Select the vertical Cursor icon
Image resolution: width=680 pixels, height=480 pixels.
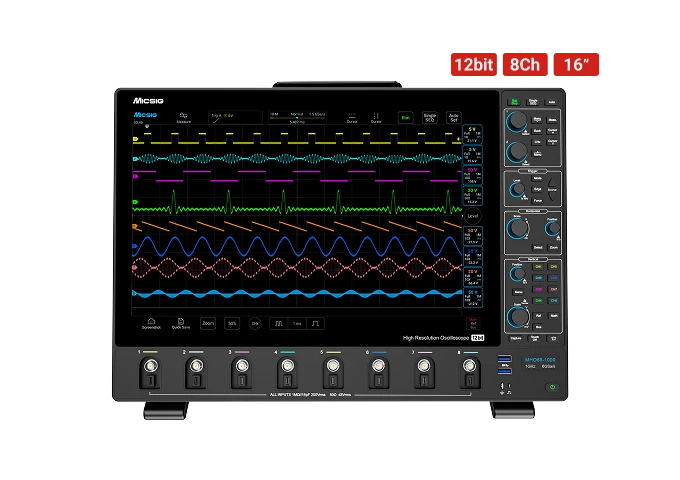point(376,116)
